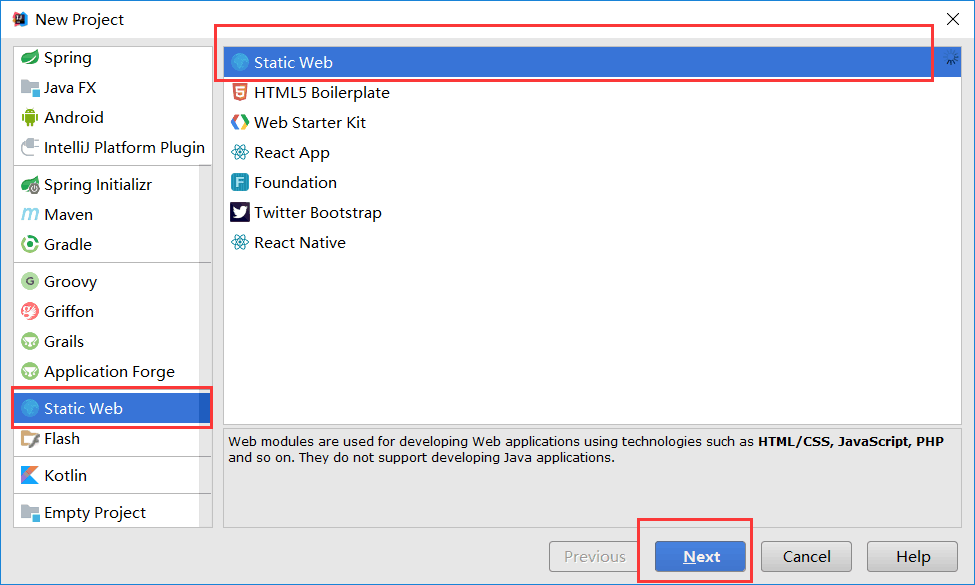Screen dimensions: 975x585
Task: Click the Web modules description text
Action: (x=586, y=449)
